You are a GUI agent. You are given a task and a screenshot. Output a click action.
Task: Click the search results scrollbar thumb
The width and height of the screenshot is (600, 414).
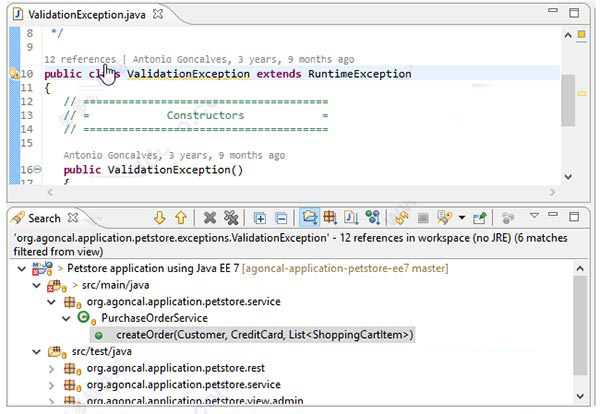[580, 325]
